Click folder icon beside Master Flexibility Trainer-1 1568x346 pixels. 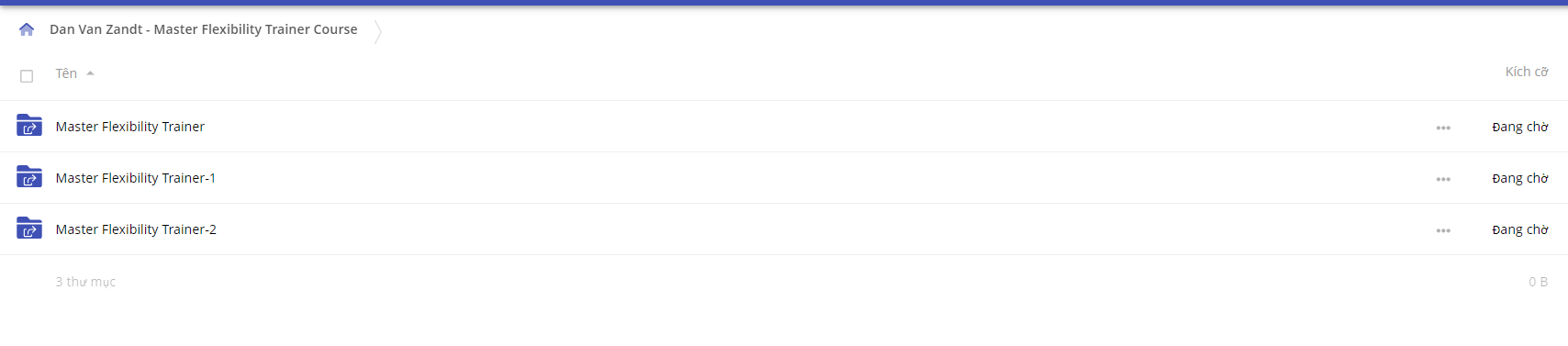tap(29, 177)
